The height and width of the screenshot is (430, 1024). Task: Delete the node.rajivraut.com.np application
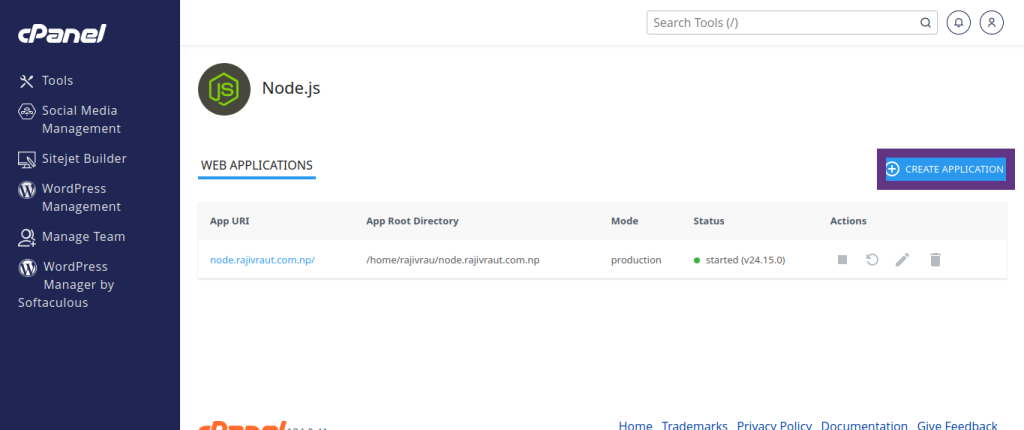[935, 260]
